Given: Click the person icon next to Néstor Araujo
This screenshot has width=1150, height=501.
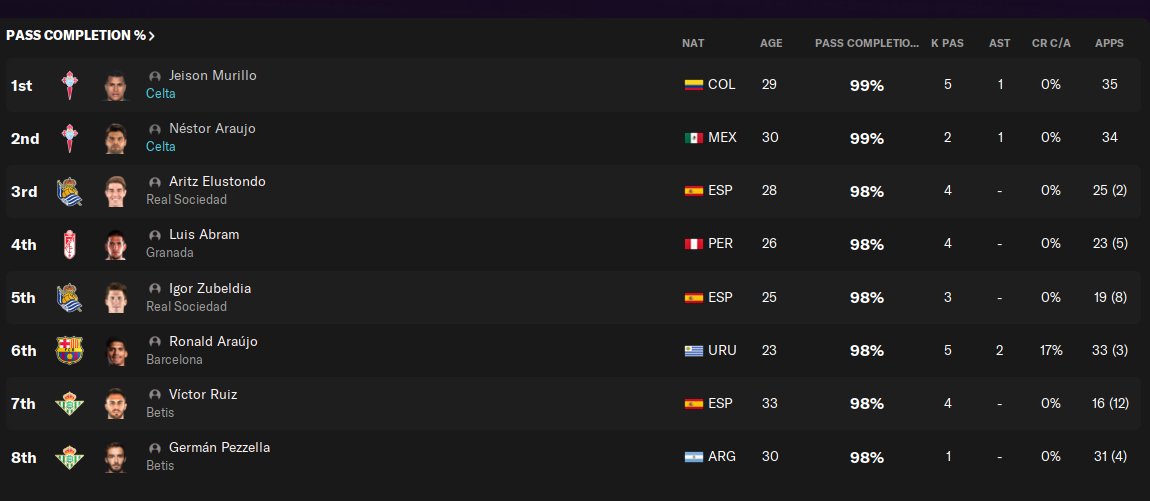Looking at the screenshot, I should [x=155, y=129].
